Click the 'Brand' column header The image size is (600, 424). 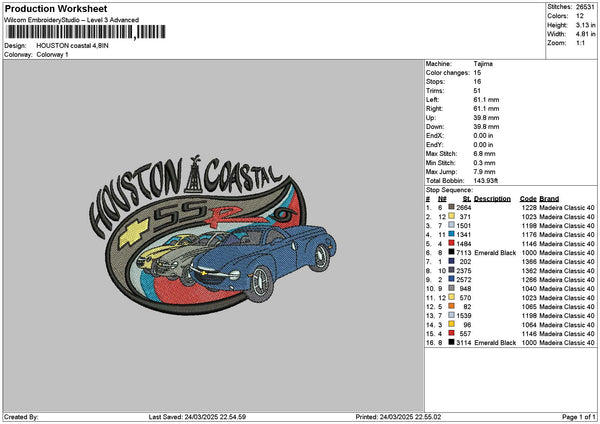point(549,199)
